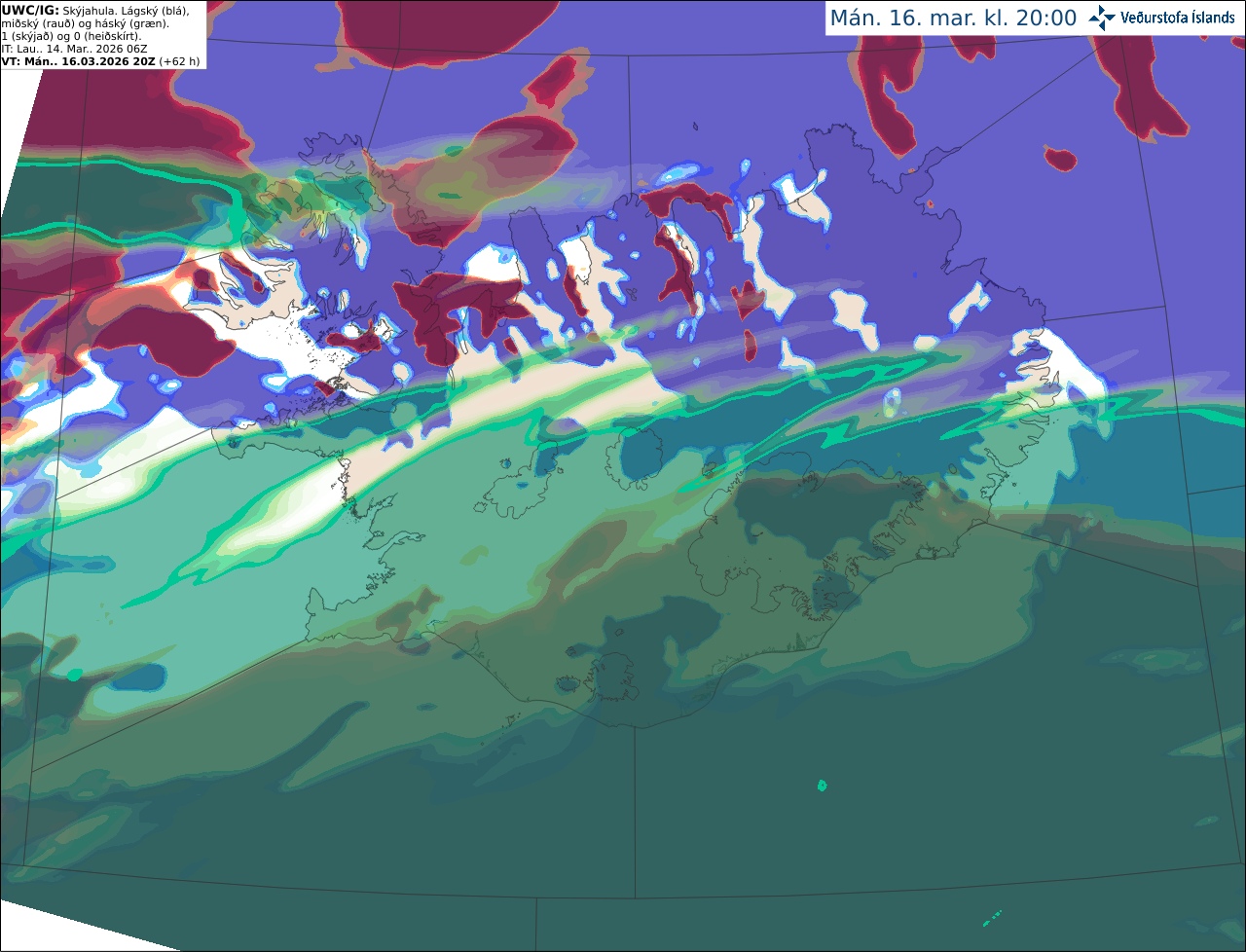Screen dimensions: 1246x952
Task: Click the "UWC/IG:" bold legend heading
Action: tap(30, 10)
